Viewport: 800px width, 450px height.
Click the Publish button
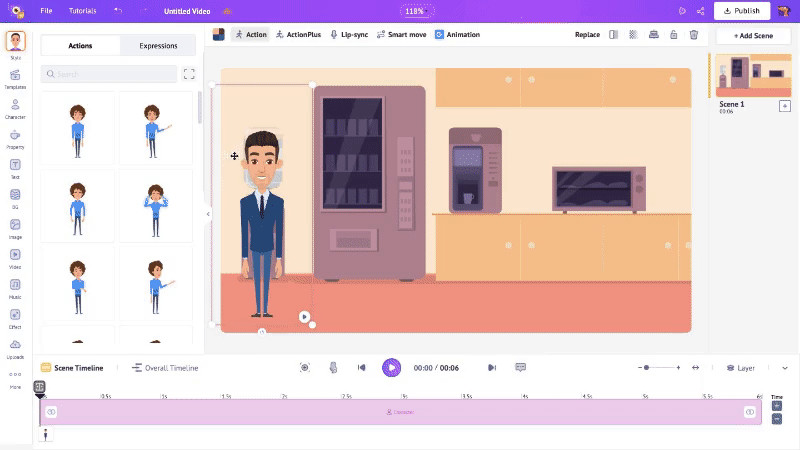(x=741, y=11)
